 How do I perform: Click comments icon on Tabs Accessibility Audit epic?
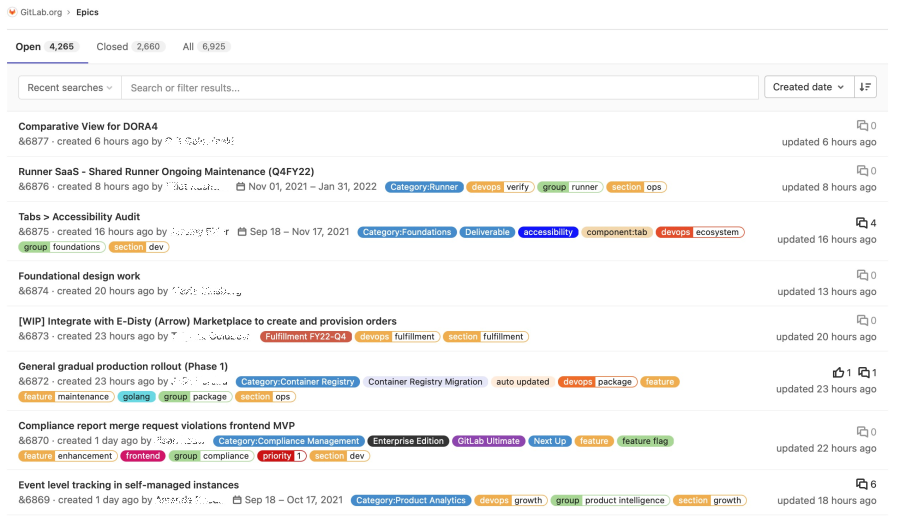861,223
